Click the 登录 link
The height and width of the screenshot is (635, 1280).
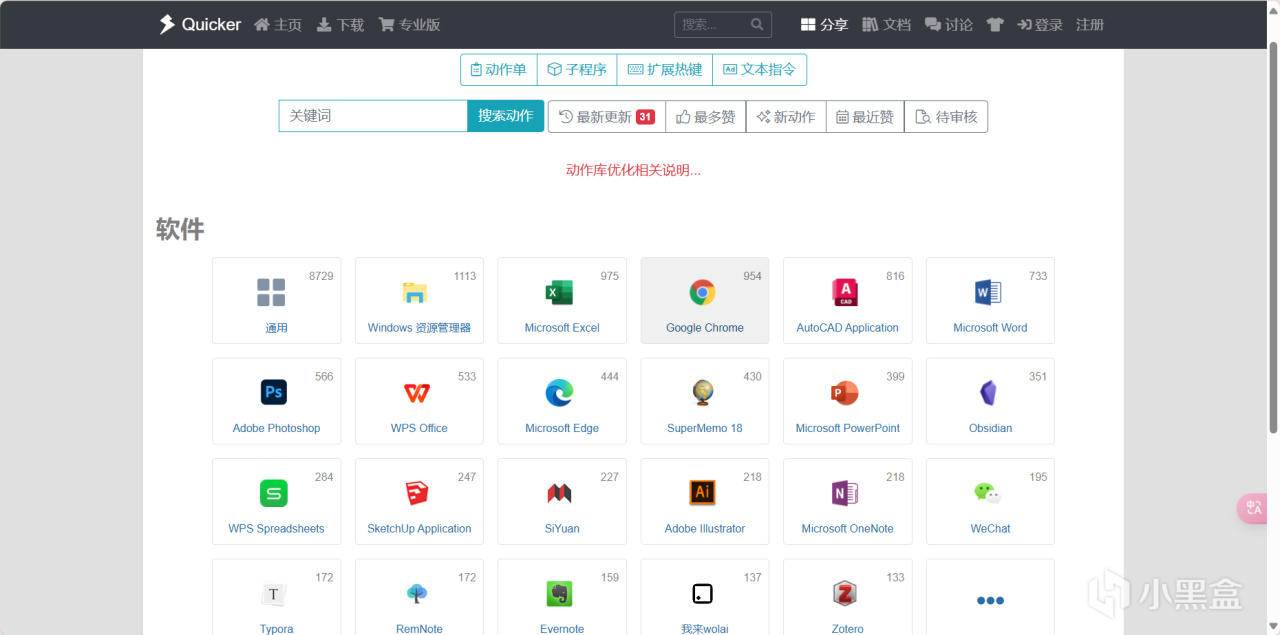coord(1040,25)
